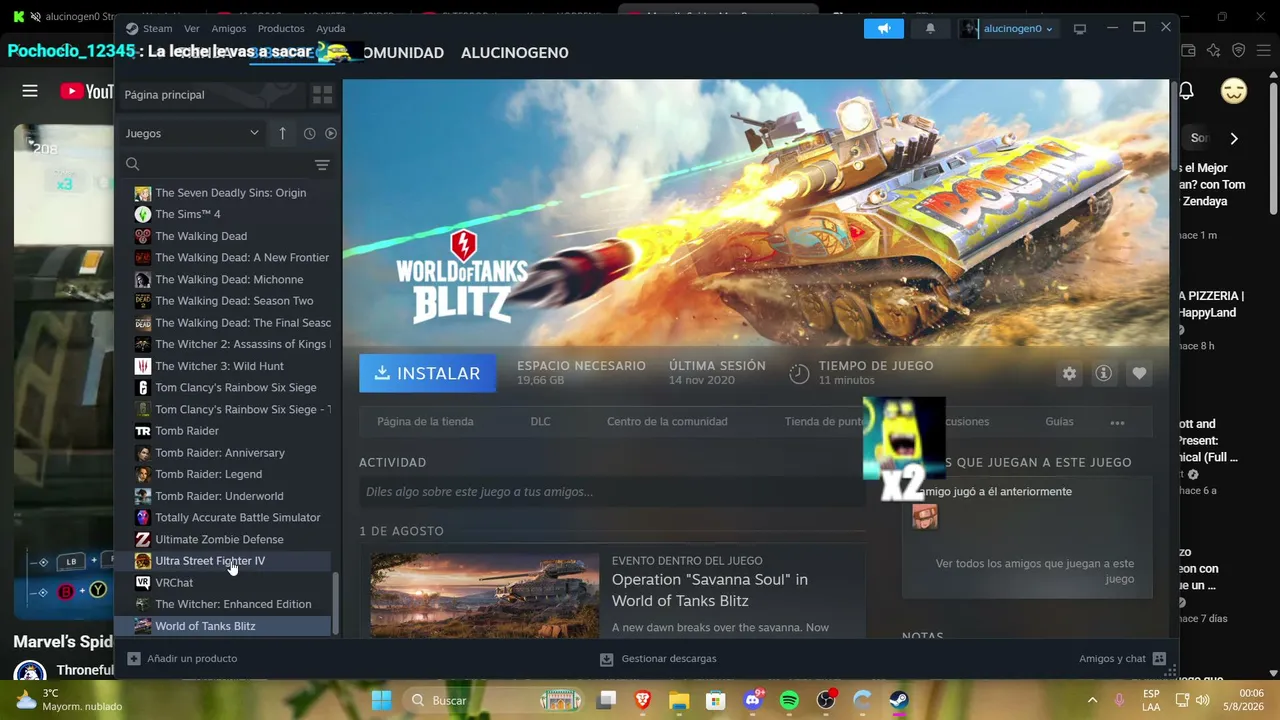This screenshot has height=720, width=1280.
Task: Open Brave browser from the taskbar
Action: pos(643,700)
